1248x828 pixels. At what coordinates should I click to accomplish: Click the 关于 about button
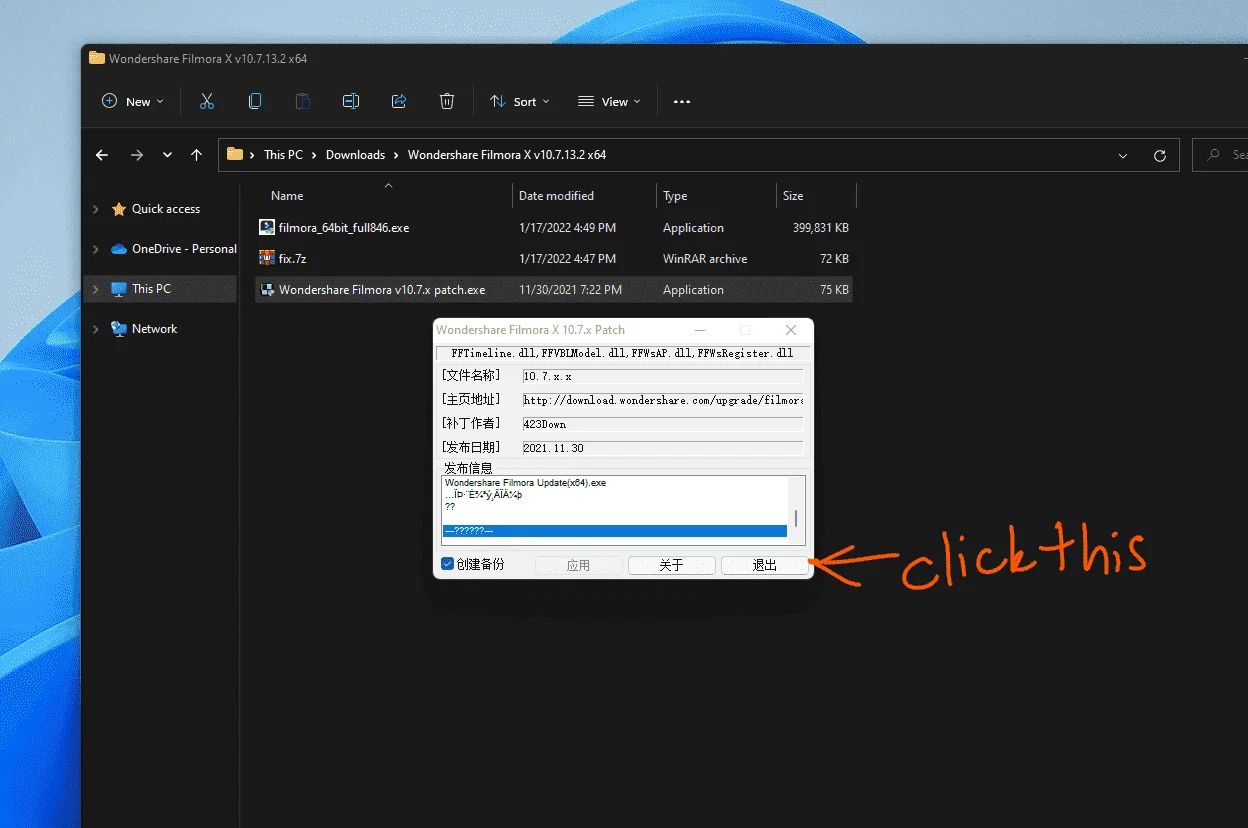point(671,565)
